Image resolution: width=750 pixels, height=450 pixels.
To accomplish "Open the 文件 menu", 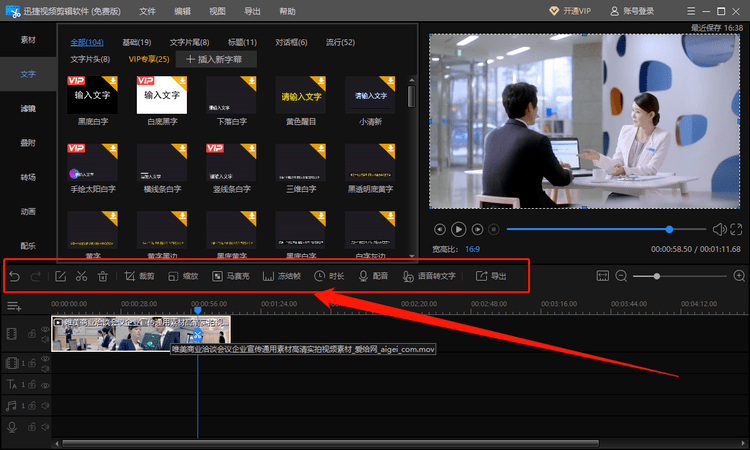I will click(147, 11).
